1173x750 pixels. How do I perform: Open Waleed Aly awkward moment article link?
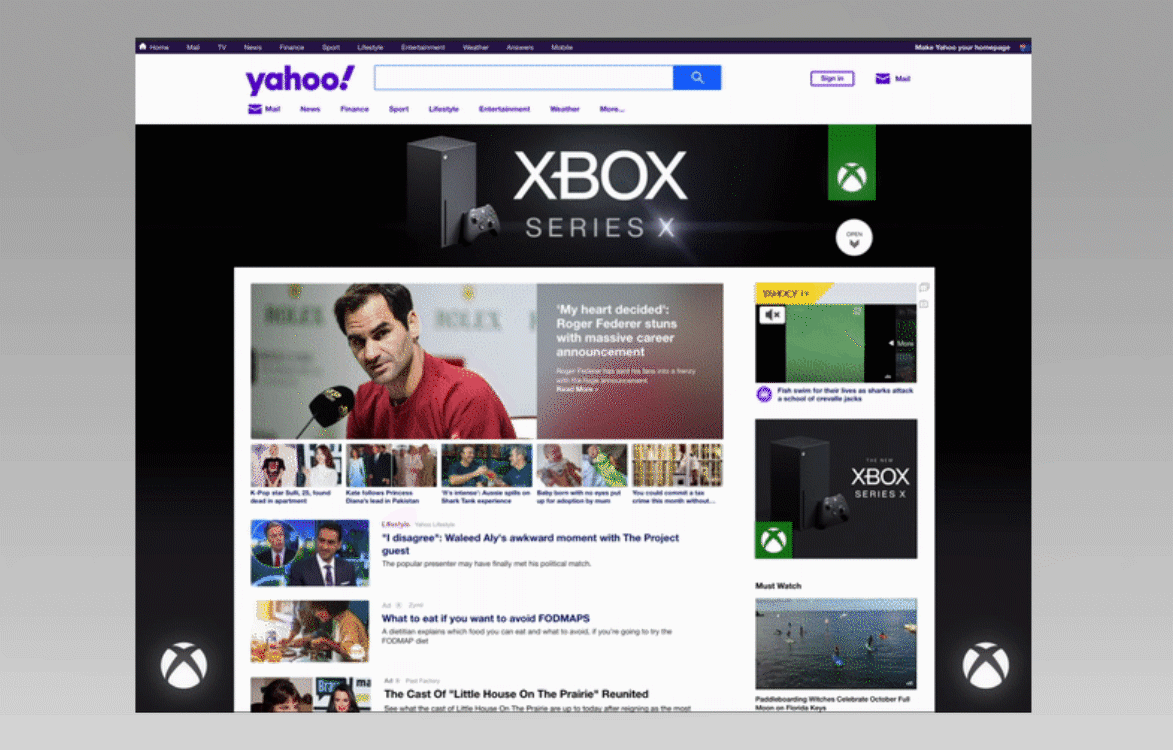point(530,544)
